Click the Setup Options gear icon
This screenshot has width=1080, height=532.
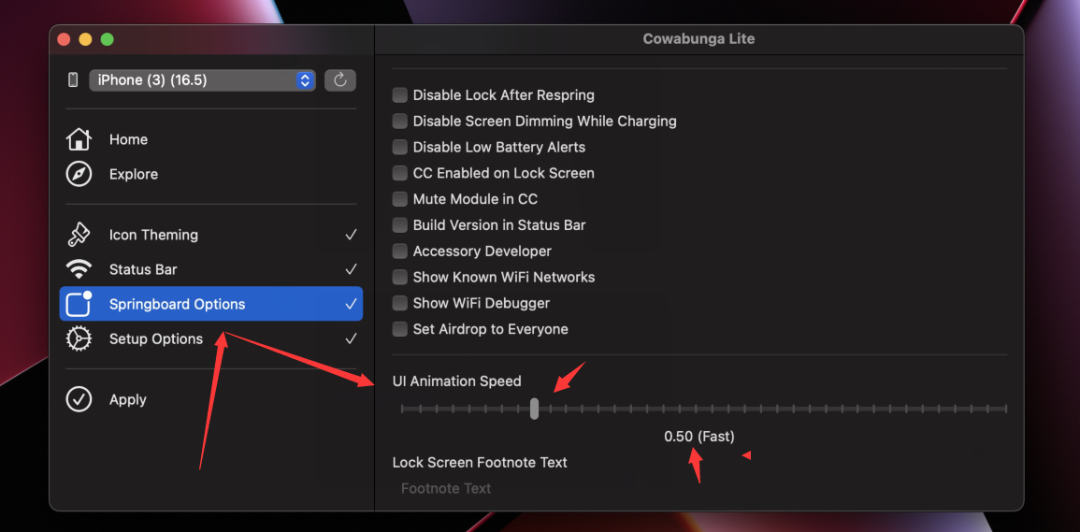tap(79, 339)
